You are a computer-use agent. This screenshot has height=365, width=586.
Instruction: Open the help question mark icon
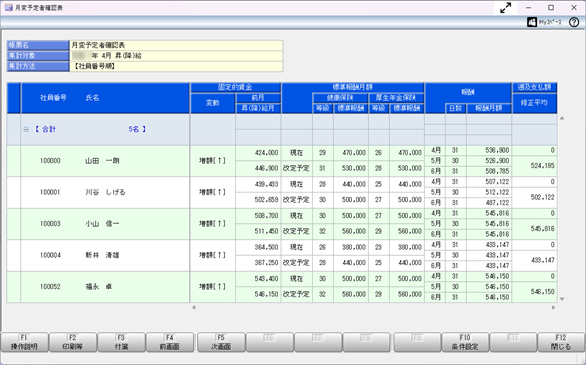pyautogui.click(x=574, y=22)
